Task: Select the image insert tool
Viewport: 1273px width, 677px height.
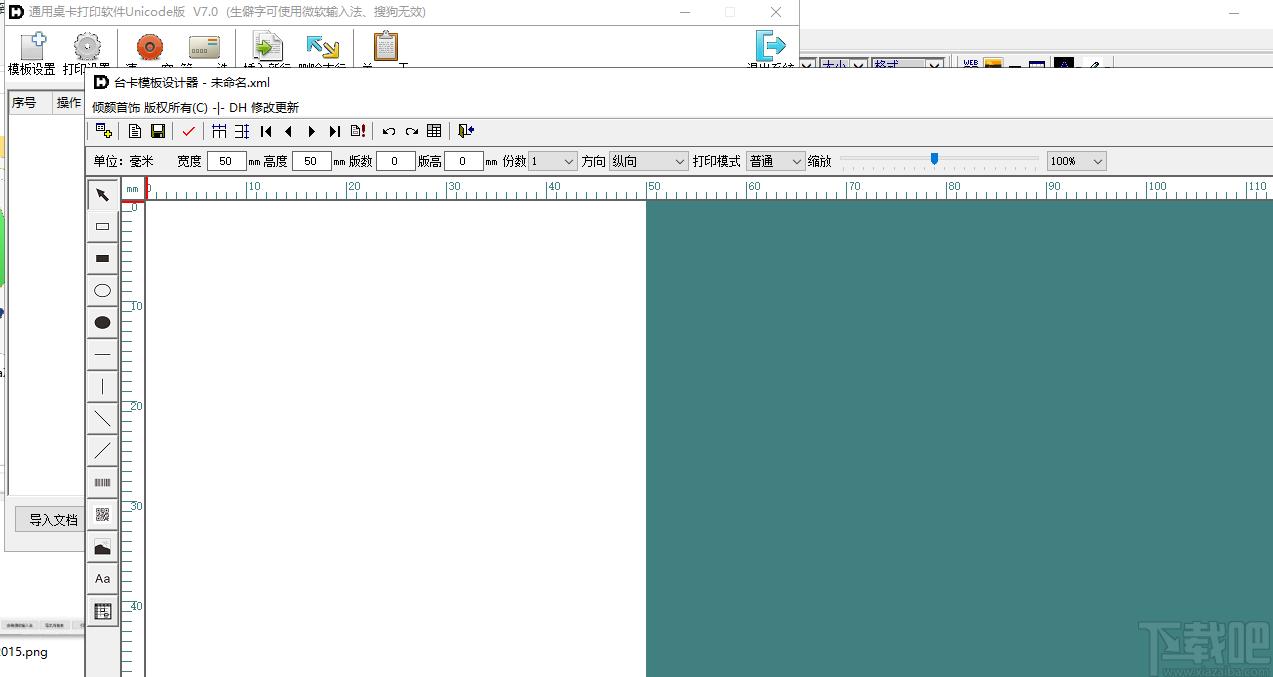Action: (102, 547)
